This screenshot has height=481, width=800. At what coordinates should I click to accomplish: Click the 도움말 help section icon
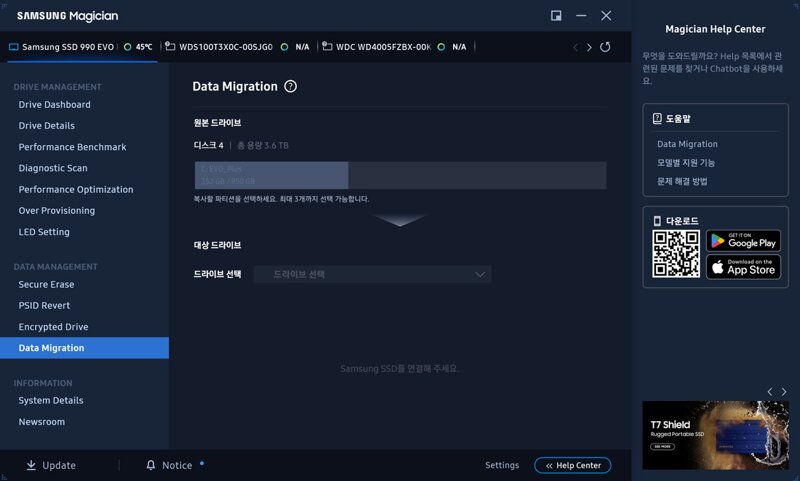657,119
